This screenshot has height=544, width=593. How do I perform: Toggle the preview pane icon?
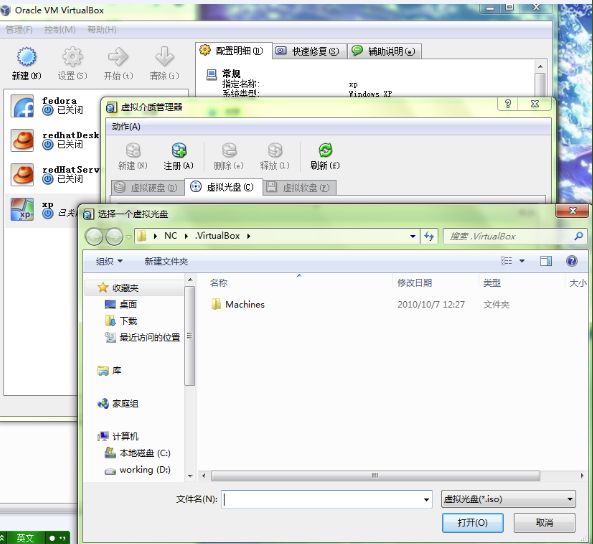coord(546,261)
